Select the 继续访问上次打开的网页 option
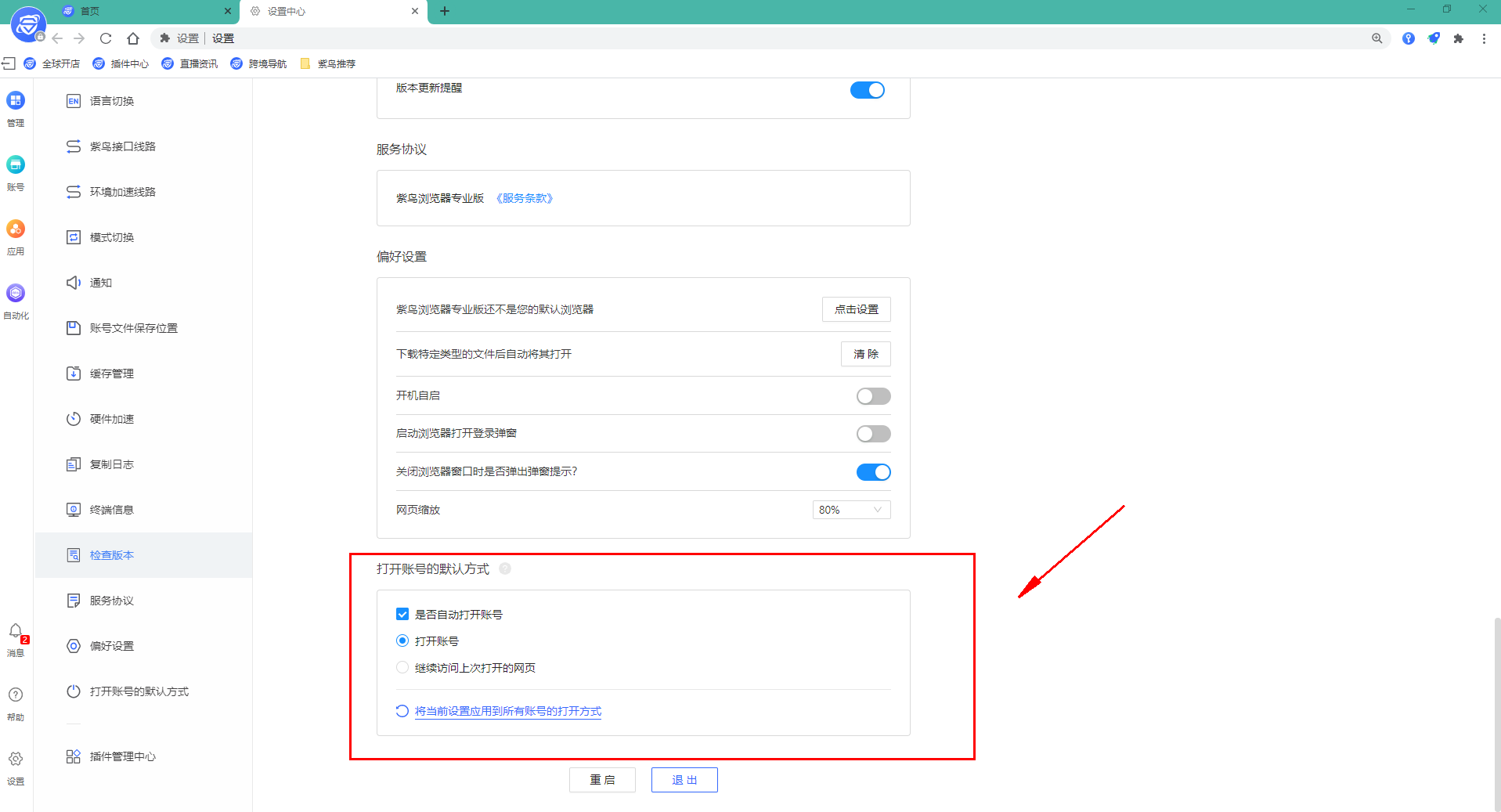Screen dimensions: 1501x812 tap(402, 667)
